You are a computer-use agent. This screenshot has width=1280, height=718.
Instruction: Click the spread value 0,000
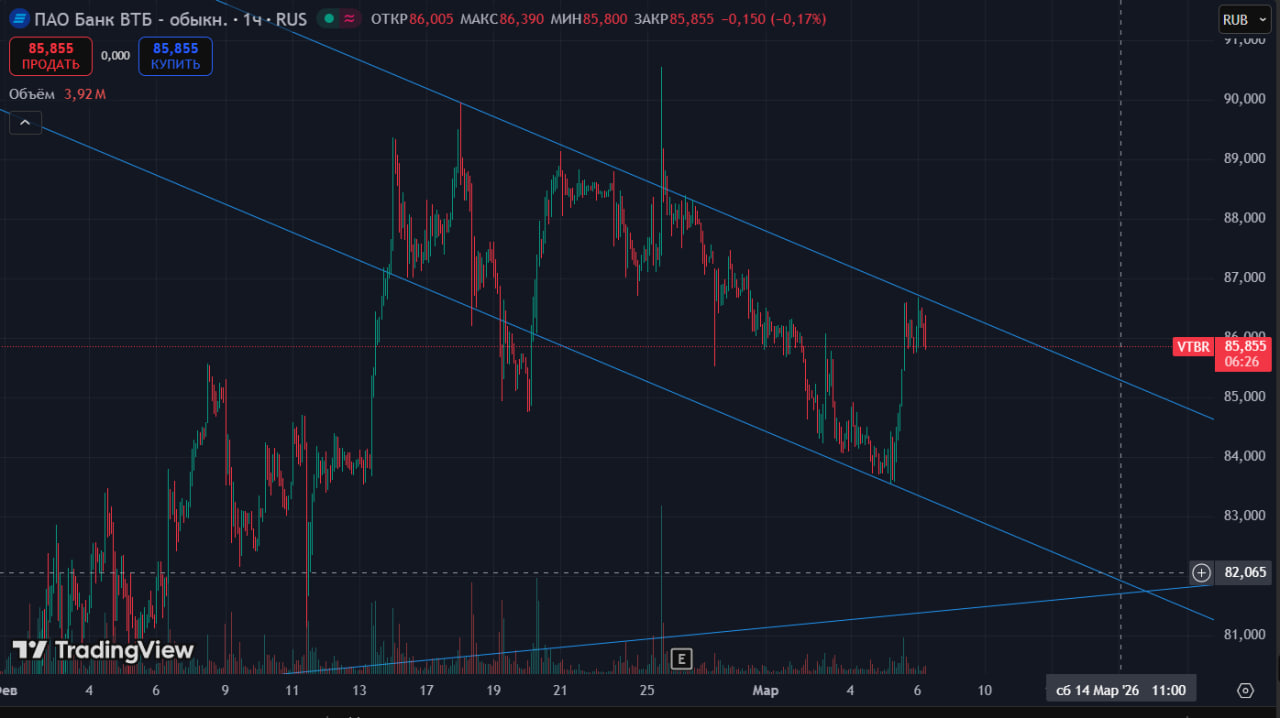[115, 56]
